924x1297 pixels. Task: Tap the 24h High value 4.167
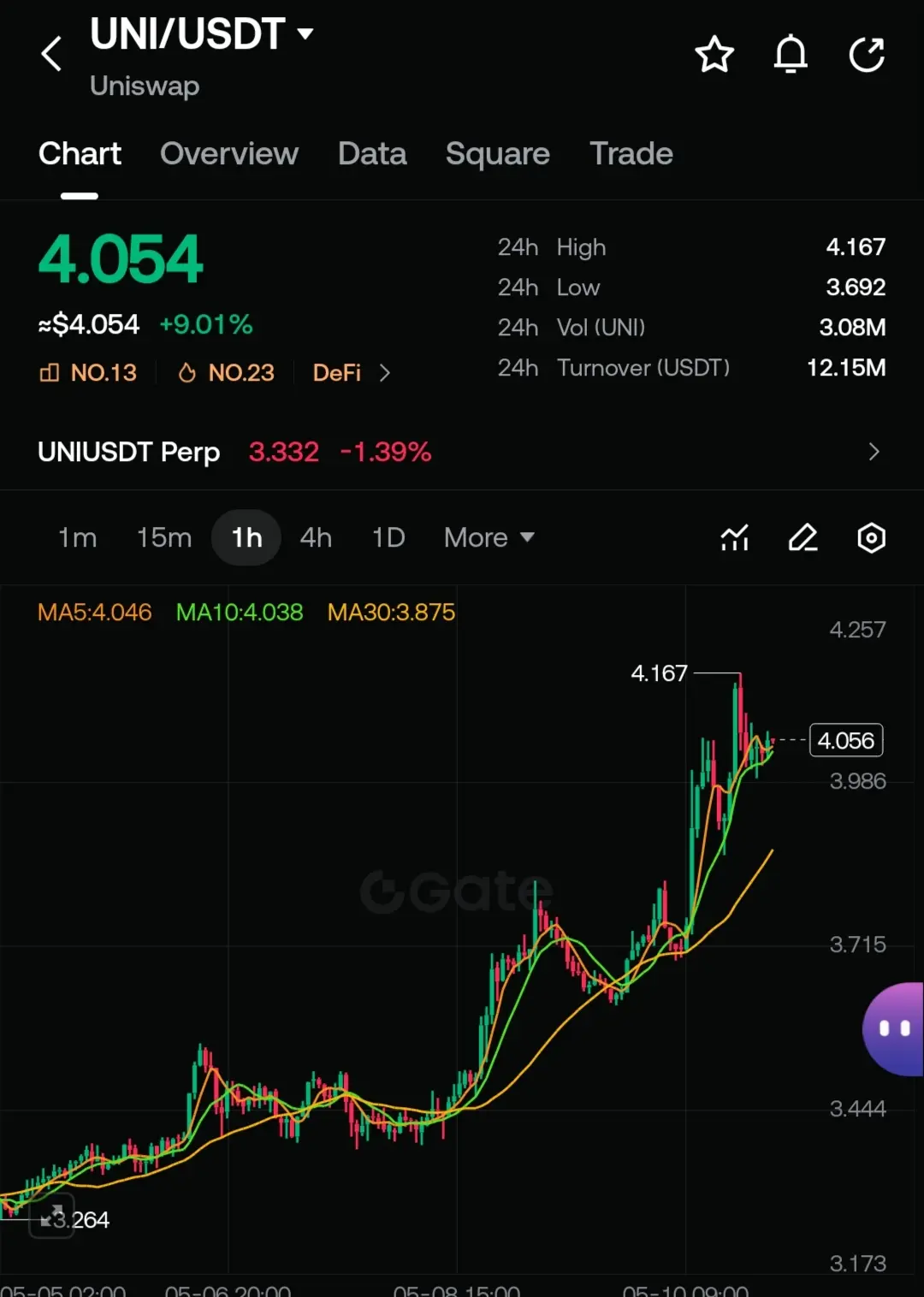[856, 247]
